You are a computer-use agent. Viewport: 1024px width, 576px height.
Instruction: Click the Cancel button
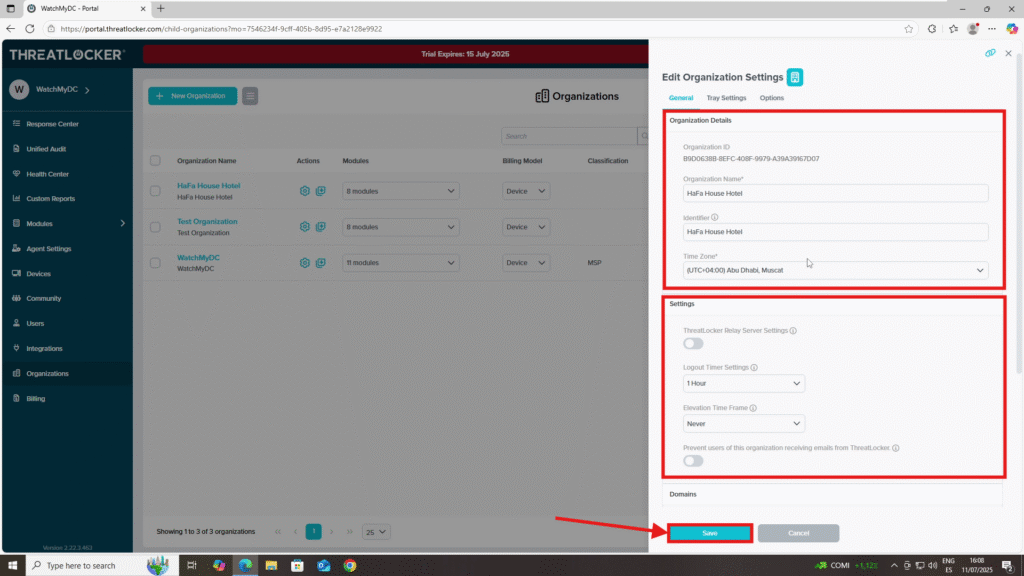click(x=798, y=534)
